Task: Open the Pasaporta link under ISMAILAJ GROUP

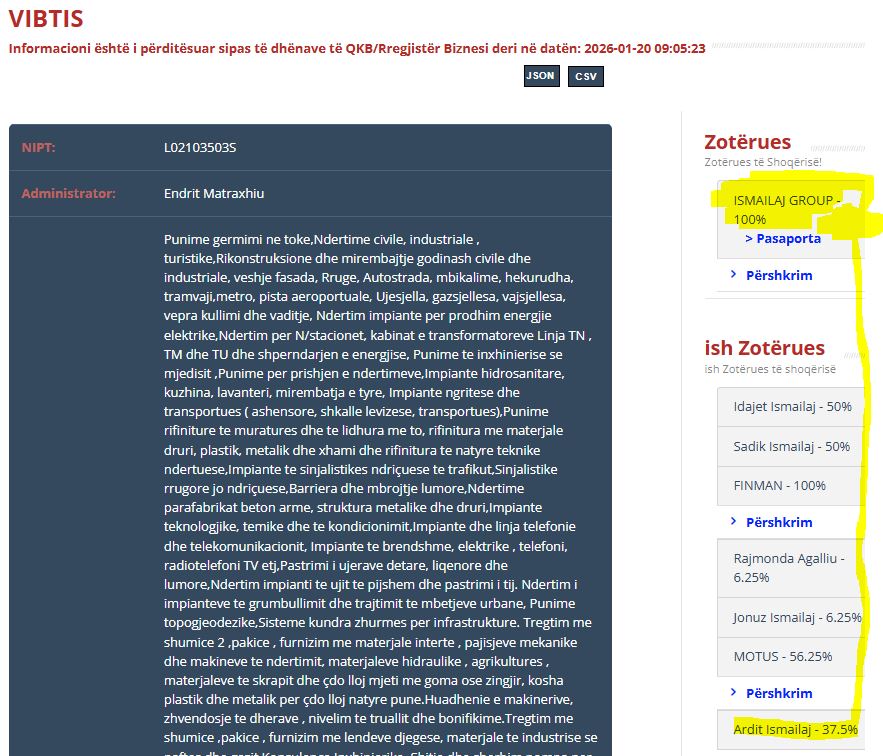Action: 782,239
